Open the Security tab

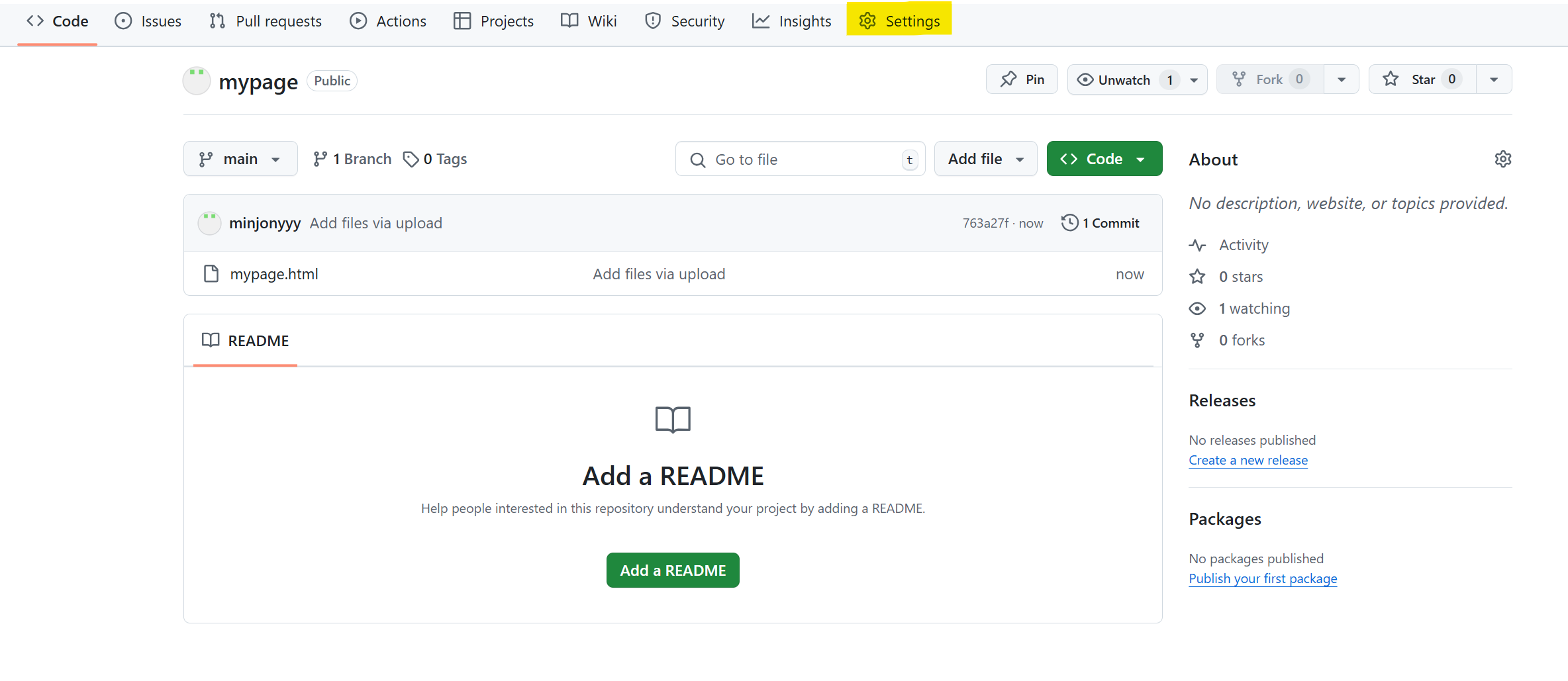(x=685, y=21)
